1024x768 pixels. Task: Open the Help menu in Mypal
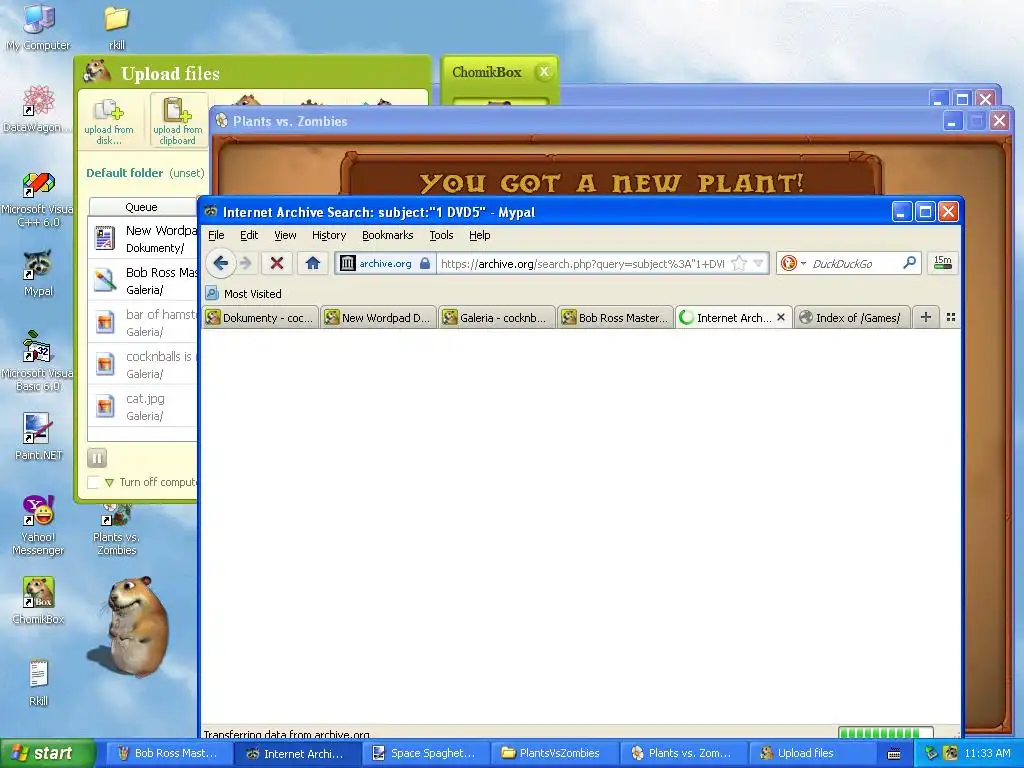[x=479, y=235]
